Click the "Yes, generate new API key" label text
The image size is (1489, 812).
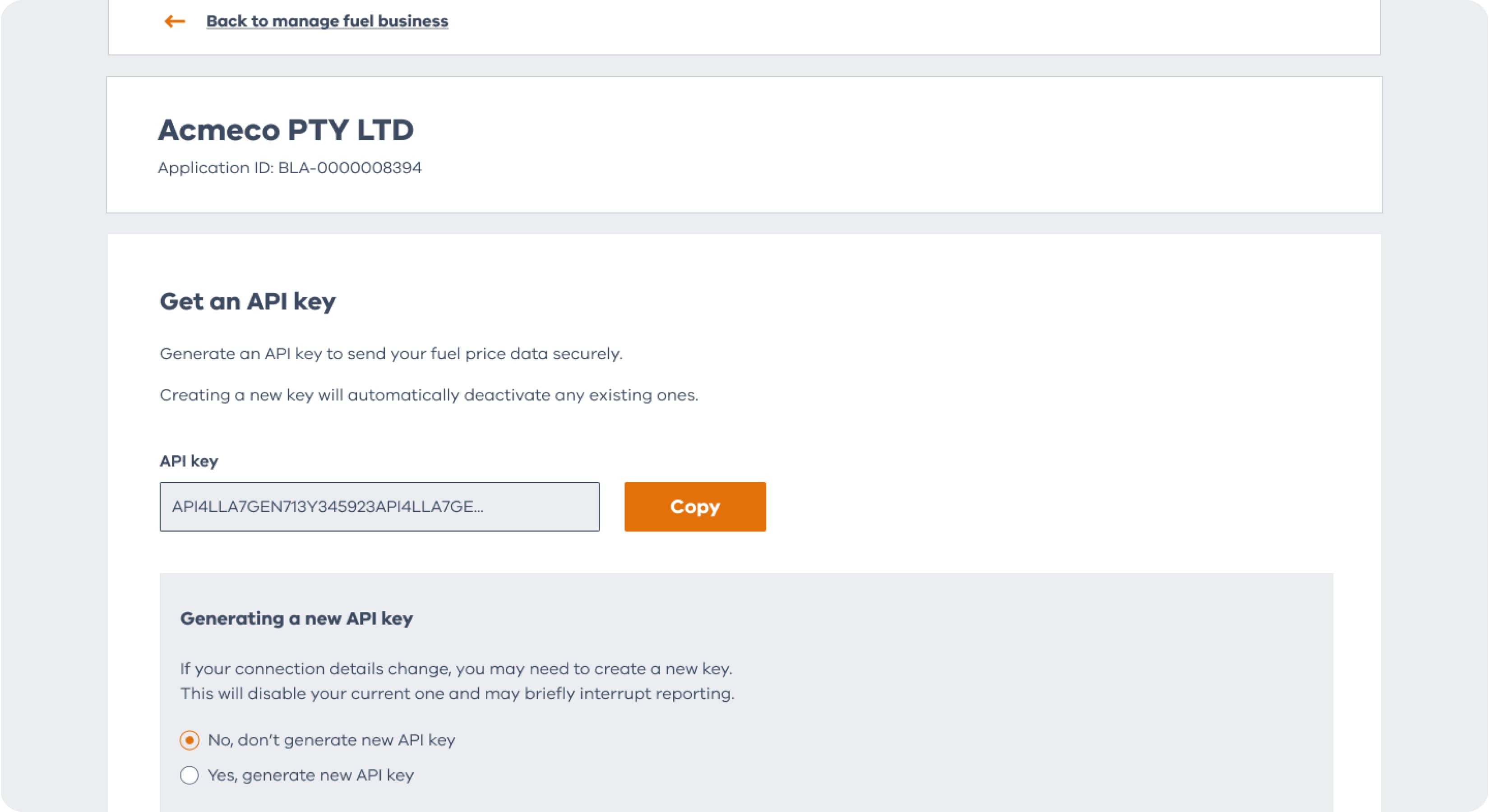(x=311, y=775)
